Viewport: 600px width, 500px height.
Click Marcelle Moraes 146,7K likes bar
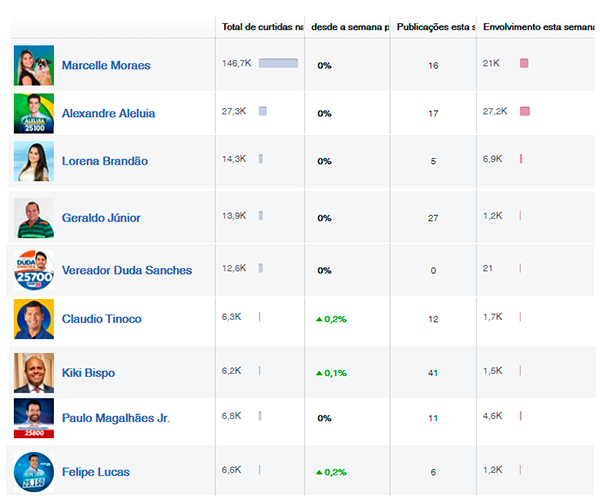click(x=278, y=63)
